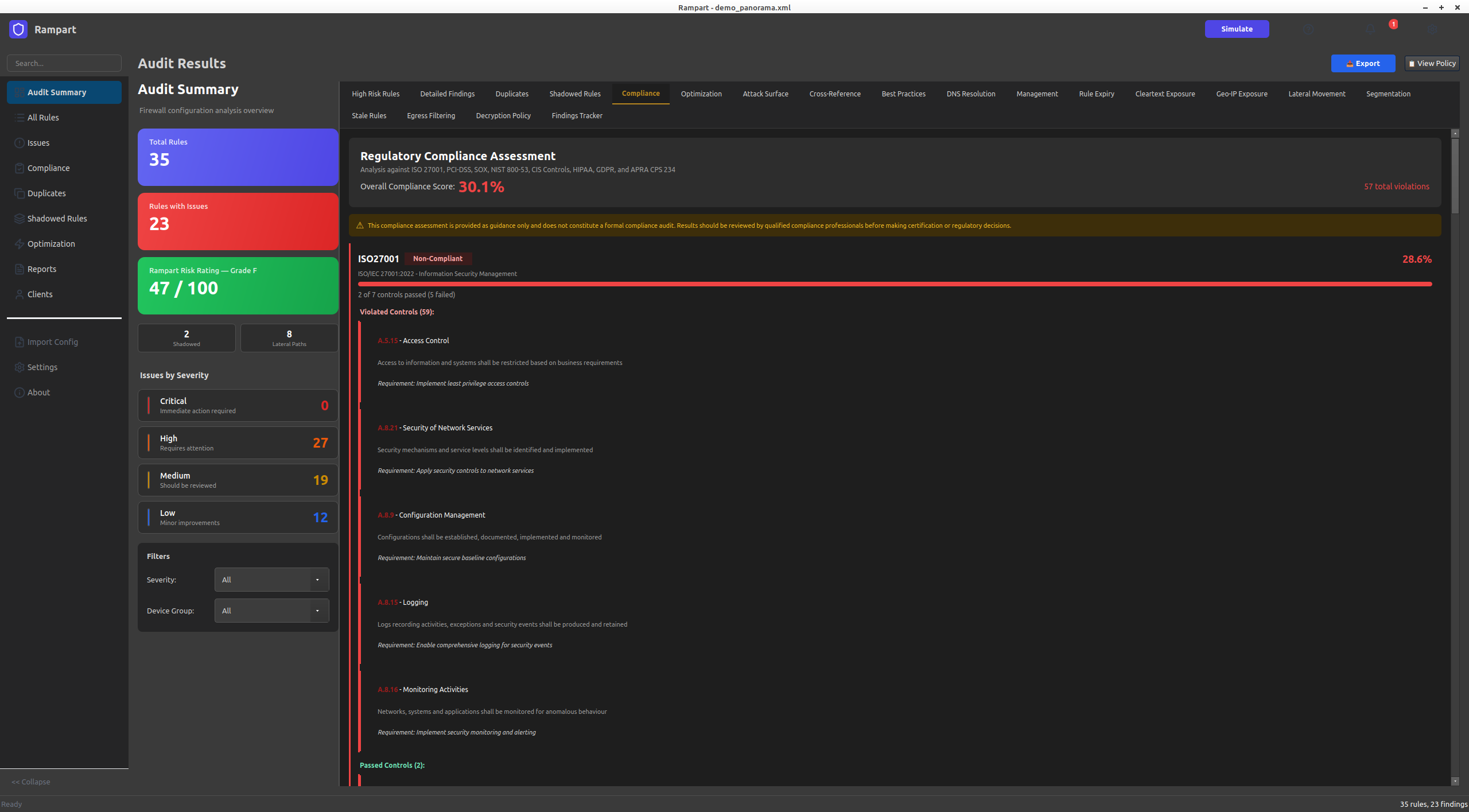Collapse the sidebar using << Collapse
The width and height of the screenshot is (1469, 812).
(31, 782)
